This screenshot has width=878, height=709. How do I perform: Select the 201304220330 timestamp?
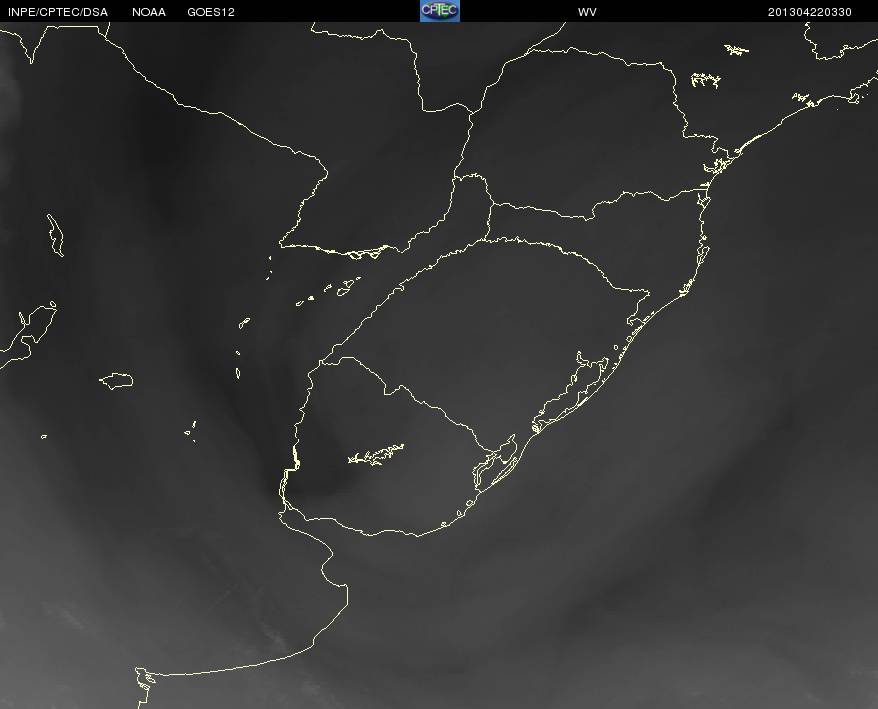click(810, 12)
